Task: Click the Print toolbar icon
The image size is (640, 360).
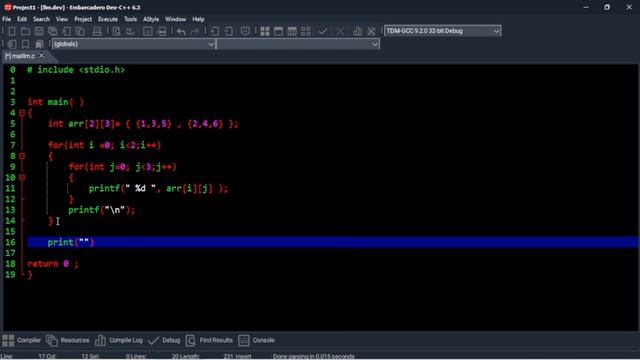Action: [x=97, y=31]
